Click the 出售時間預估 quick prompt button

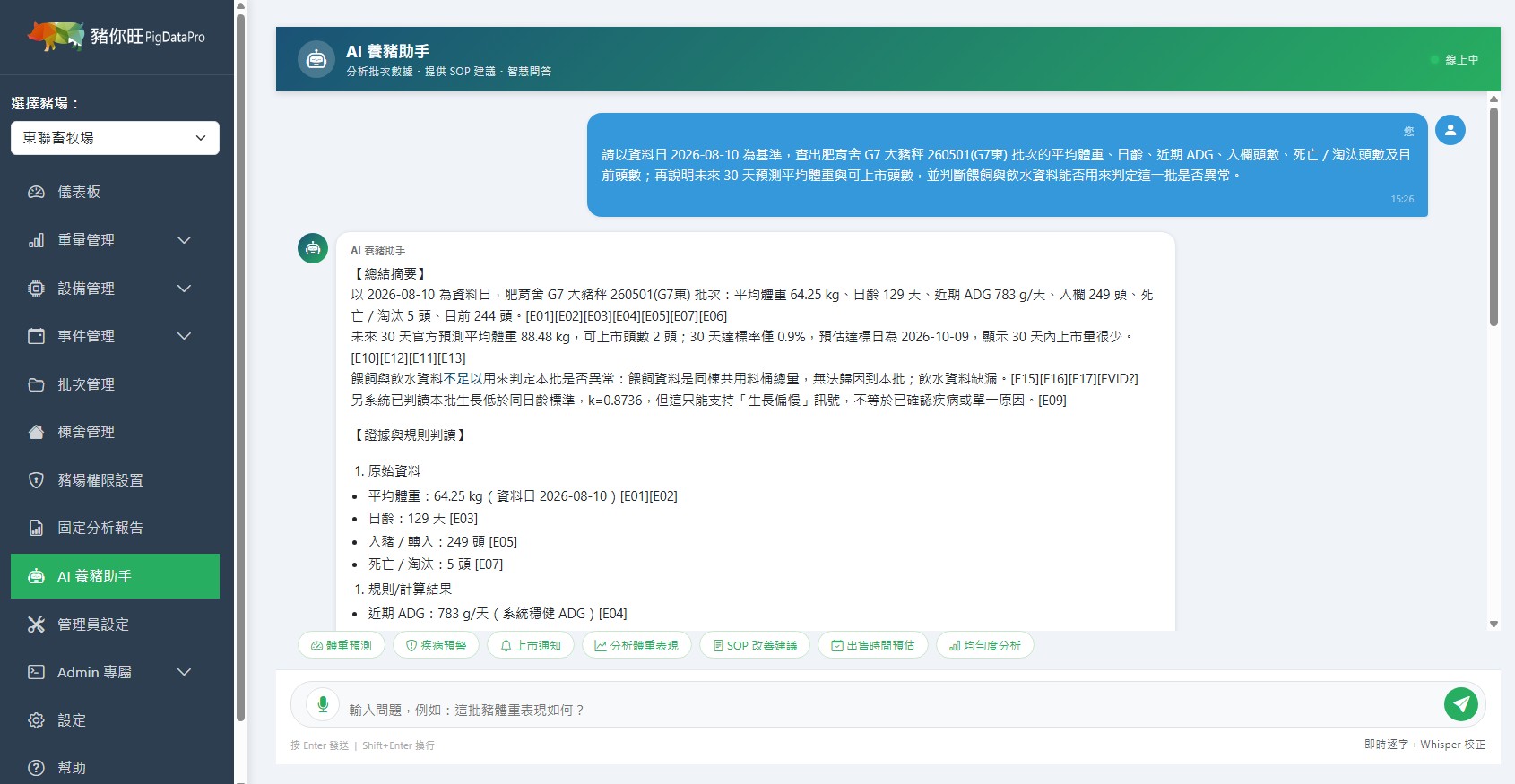pyautogui.click(x=873, y=645)
